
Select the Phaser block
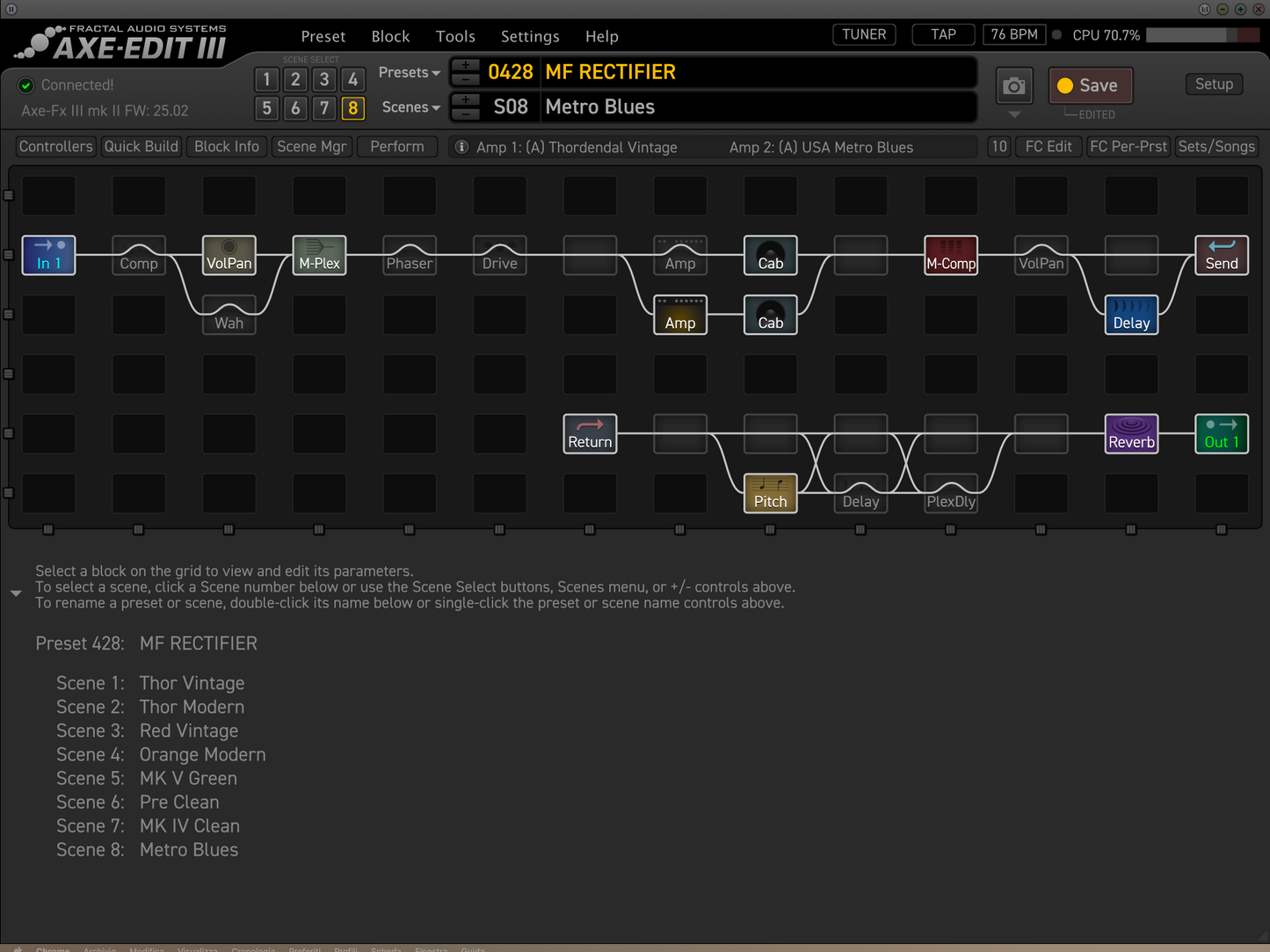410,255
